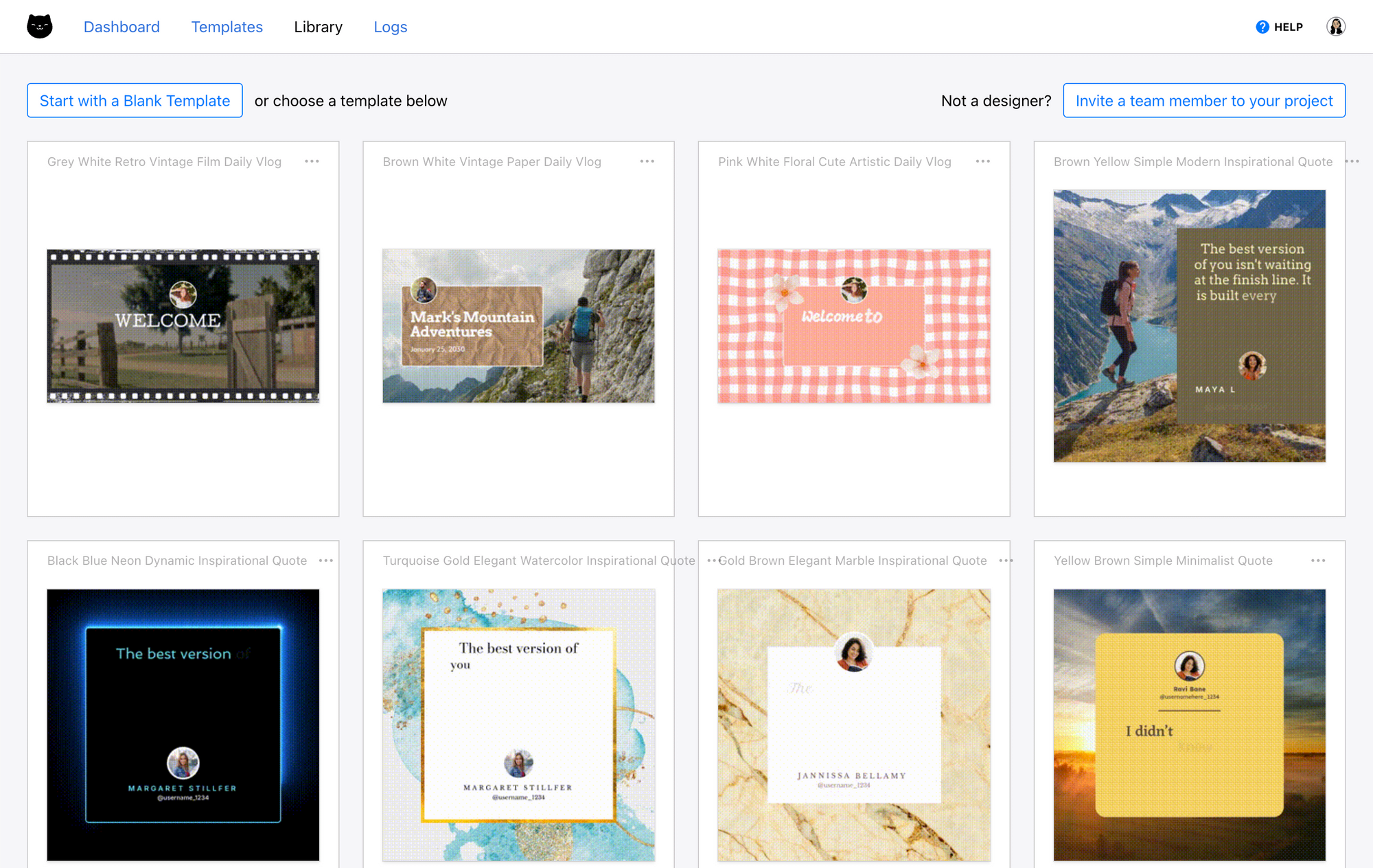Click the 'or choose a template below' text
The width and height of the screenshot is (1373, 868).
point(350,101)
